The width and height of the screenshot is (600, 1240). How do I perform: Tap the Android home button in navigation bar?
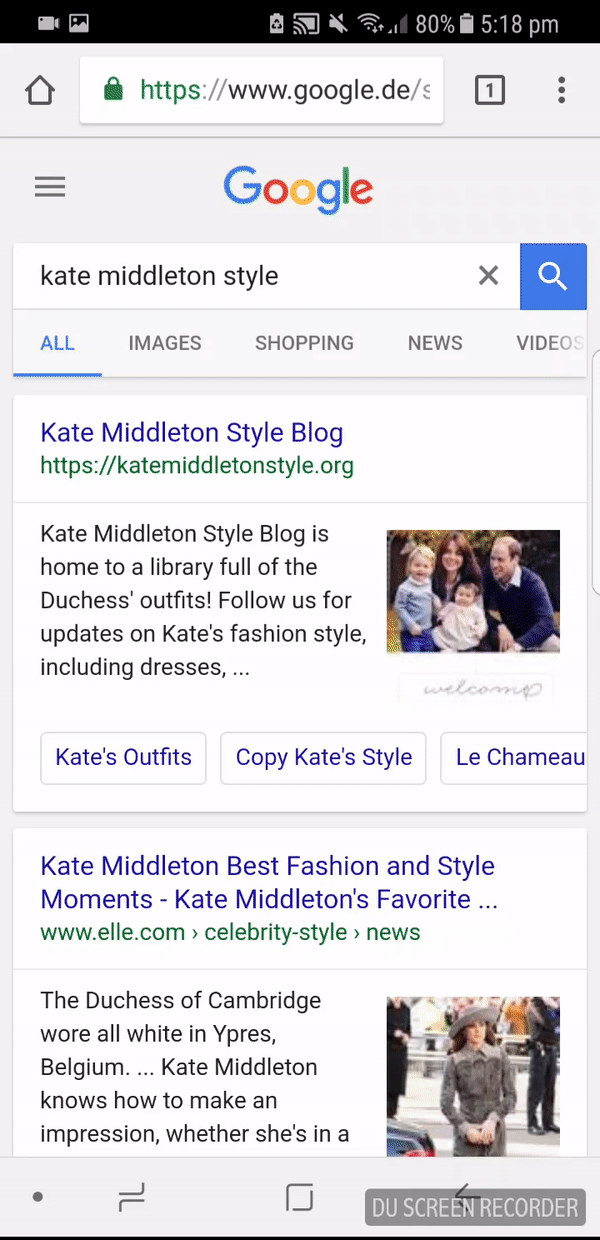coord(299,1197)
